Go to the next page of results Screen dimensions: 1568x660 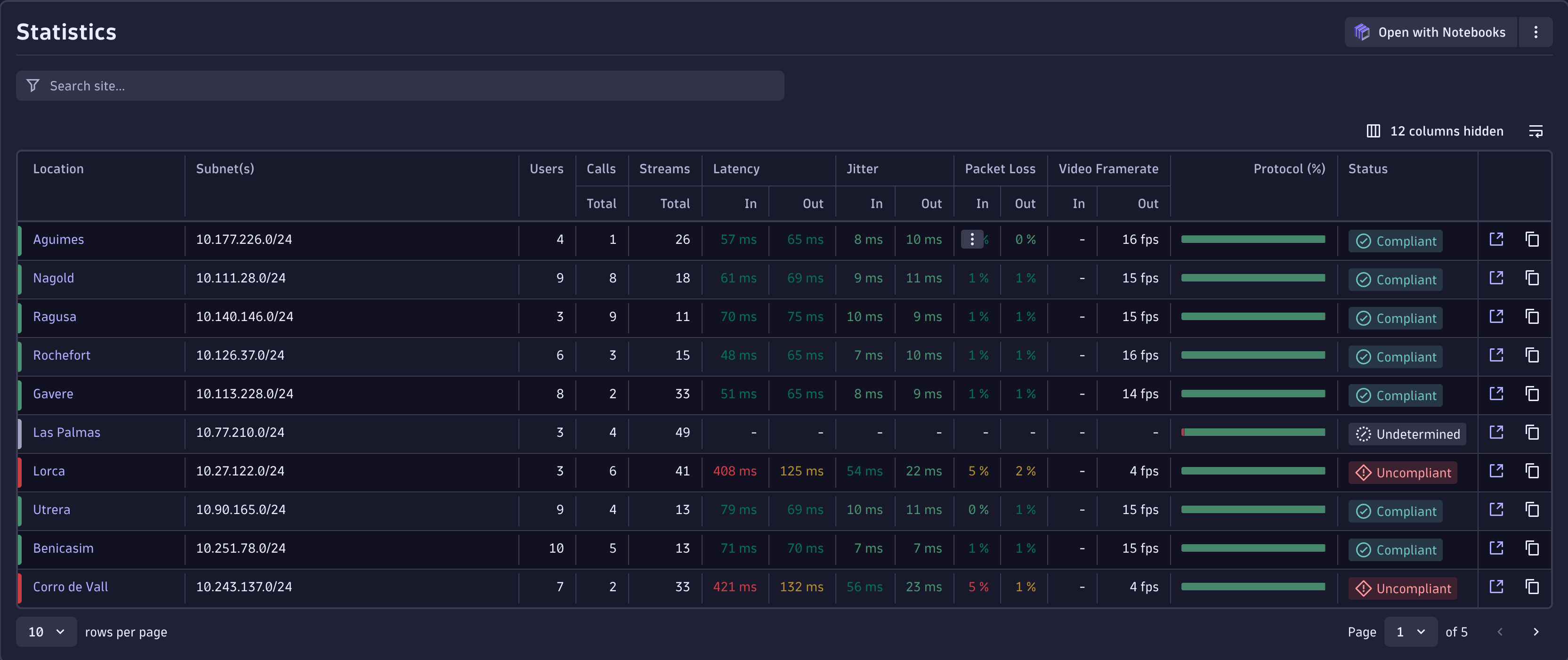click(1536, 632)
